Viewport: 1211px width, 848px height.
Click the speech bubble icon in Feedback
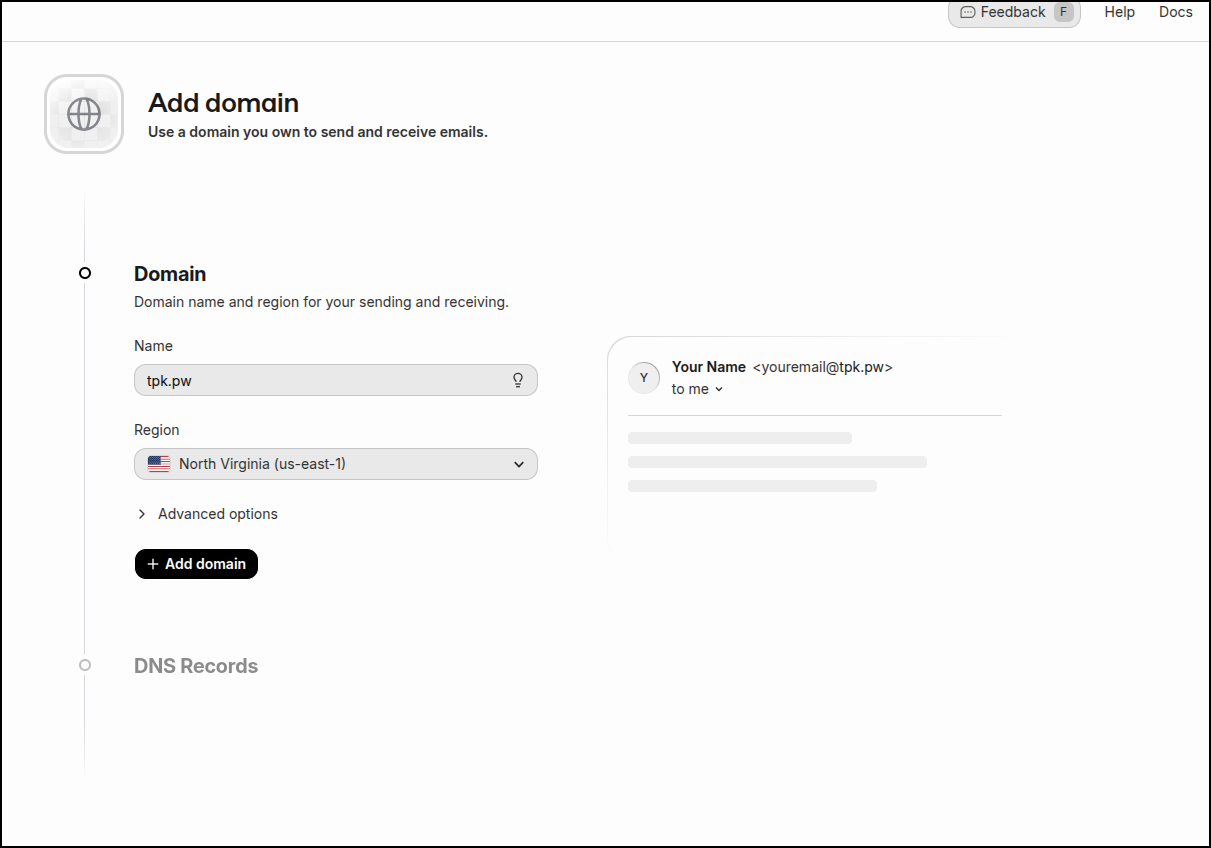coord(967,13)
